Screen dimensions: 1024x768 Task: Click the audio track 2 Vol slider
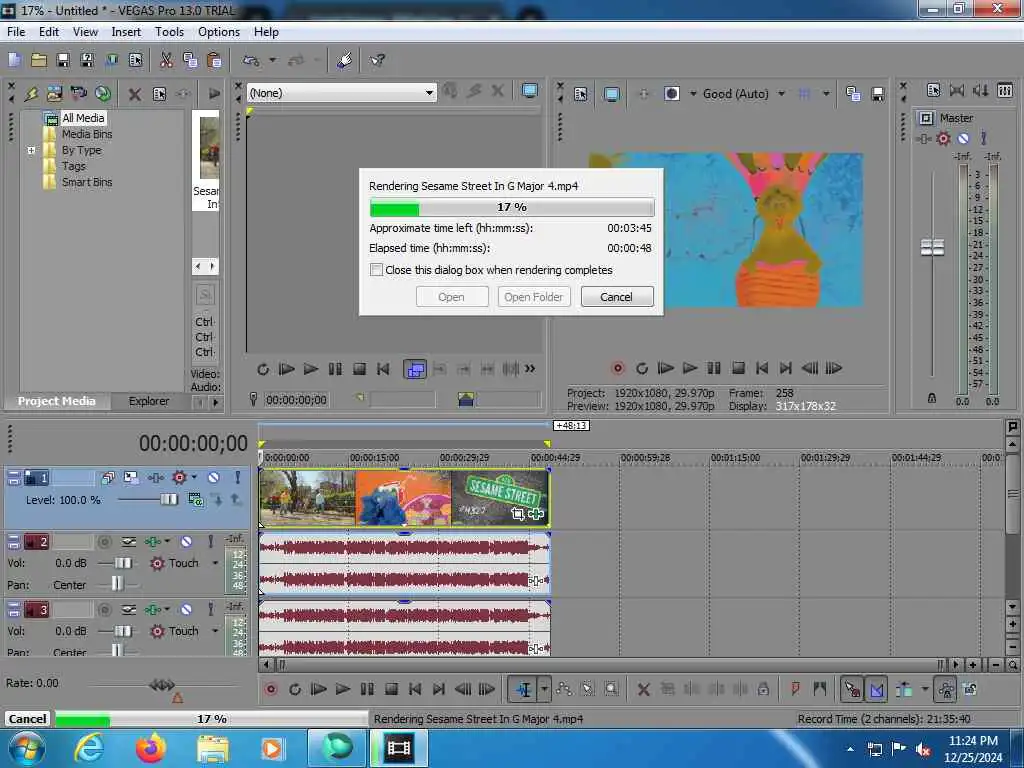[x=123, y=563]
